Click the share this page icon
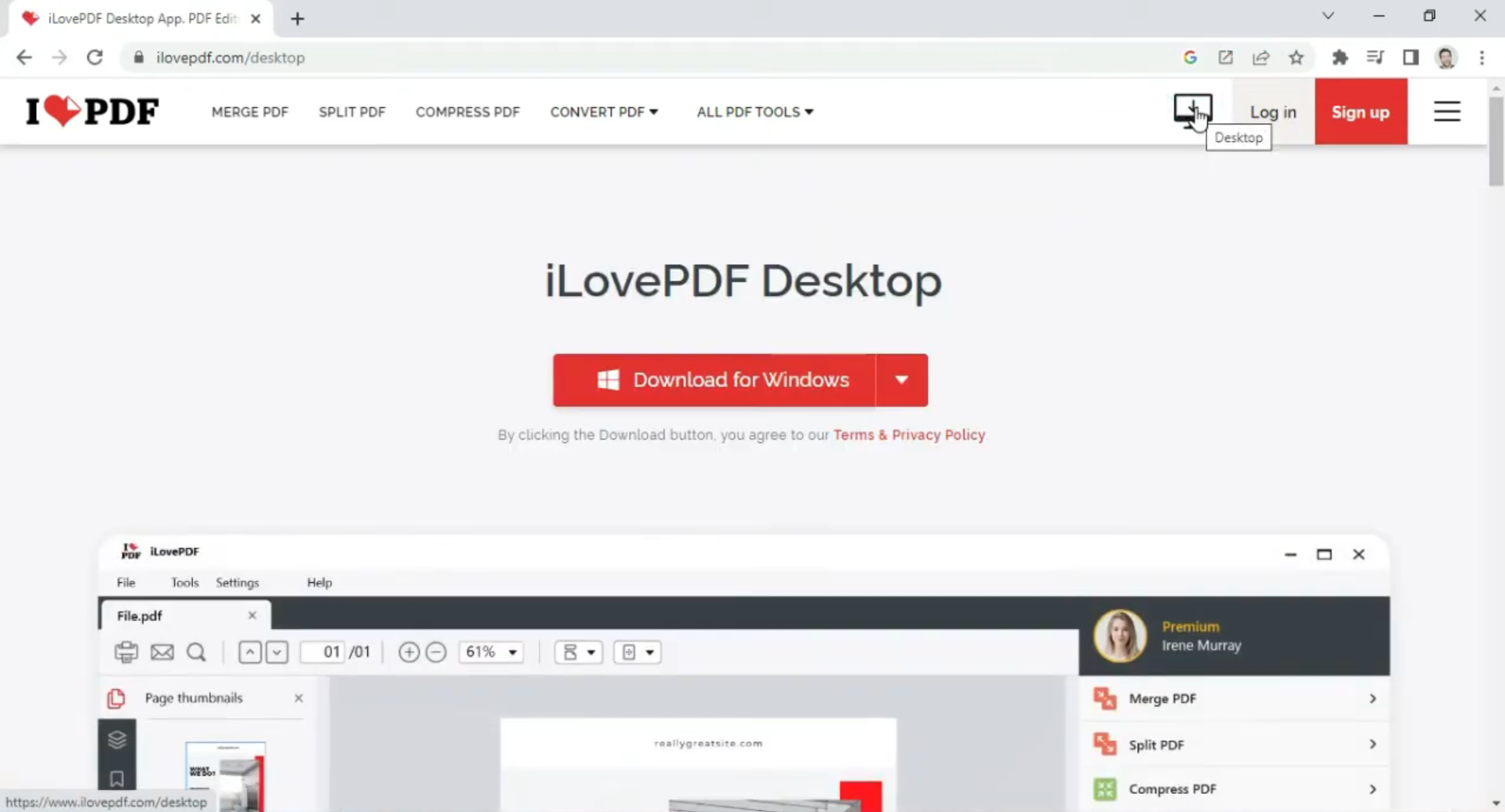The width and height of the screenshot is (1505, 812). [x=1261, y=57]
